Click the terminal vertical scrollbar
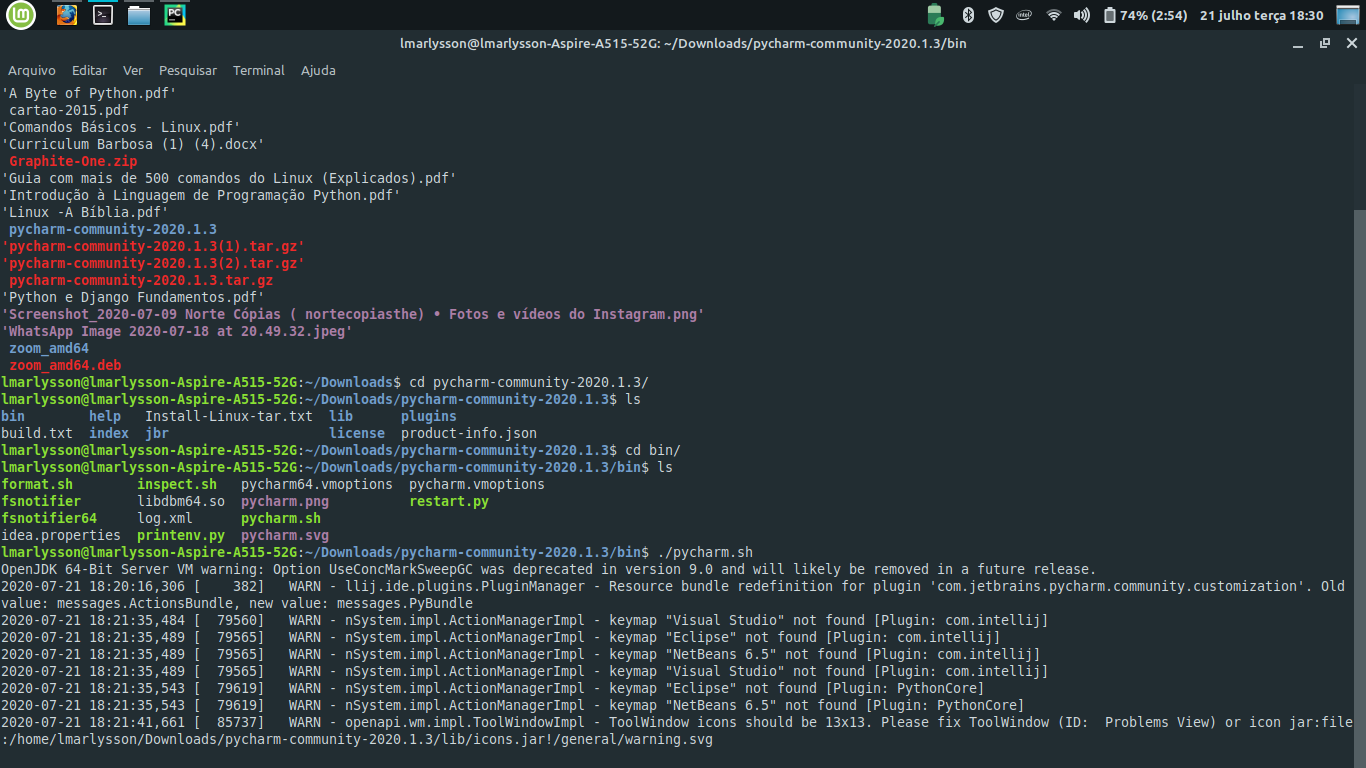Screen dimensions: 1366x768 [1359, 487]
